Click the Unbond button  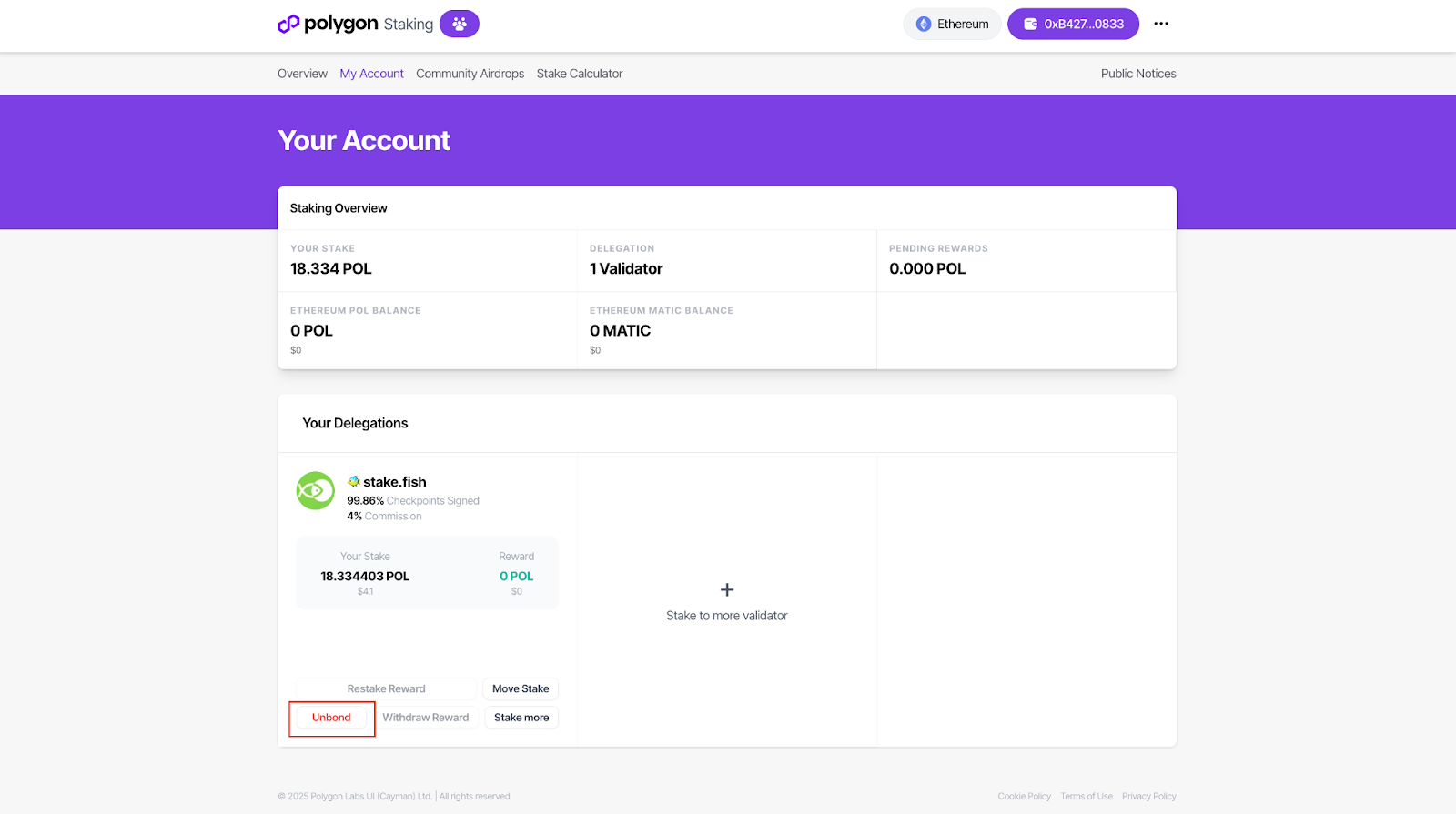[331, 718]
